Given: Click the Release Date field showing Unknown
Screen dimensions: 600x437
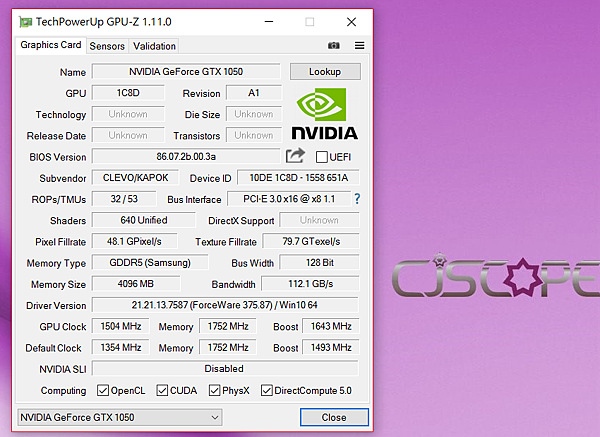Looking at the screenshot, I should click(x=128, y=135).
